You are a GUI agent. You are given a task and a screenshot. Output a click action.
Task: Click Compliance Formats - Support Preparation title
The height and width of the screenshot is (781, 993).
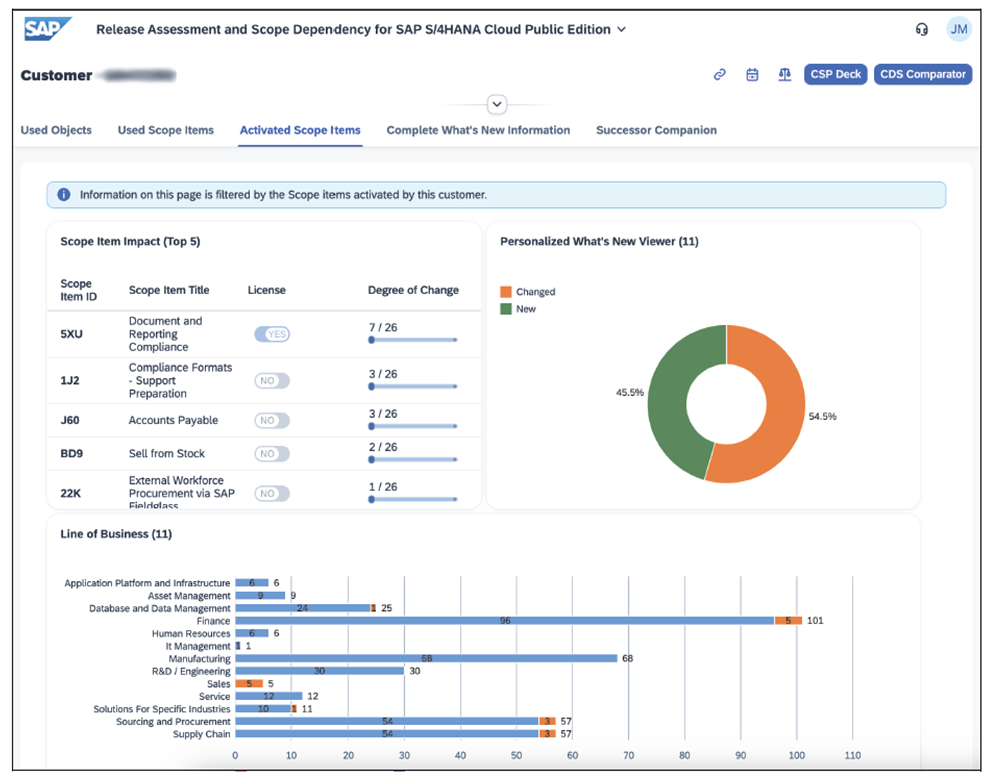(x=180, y=381)
